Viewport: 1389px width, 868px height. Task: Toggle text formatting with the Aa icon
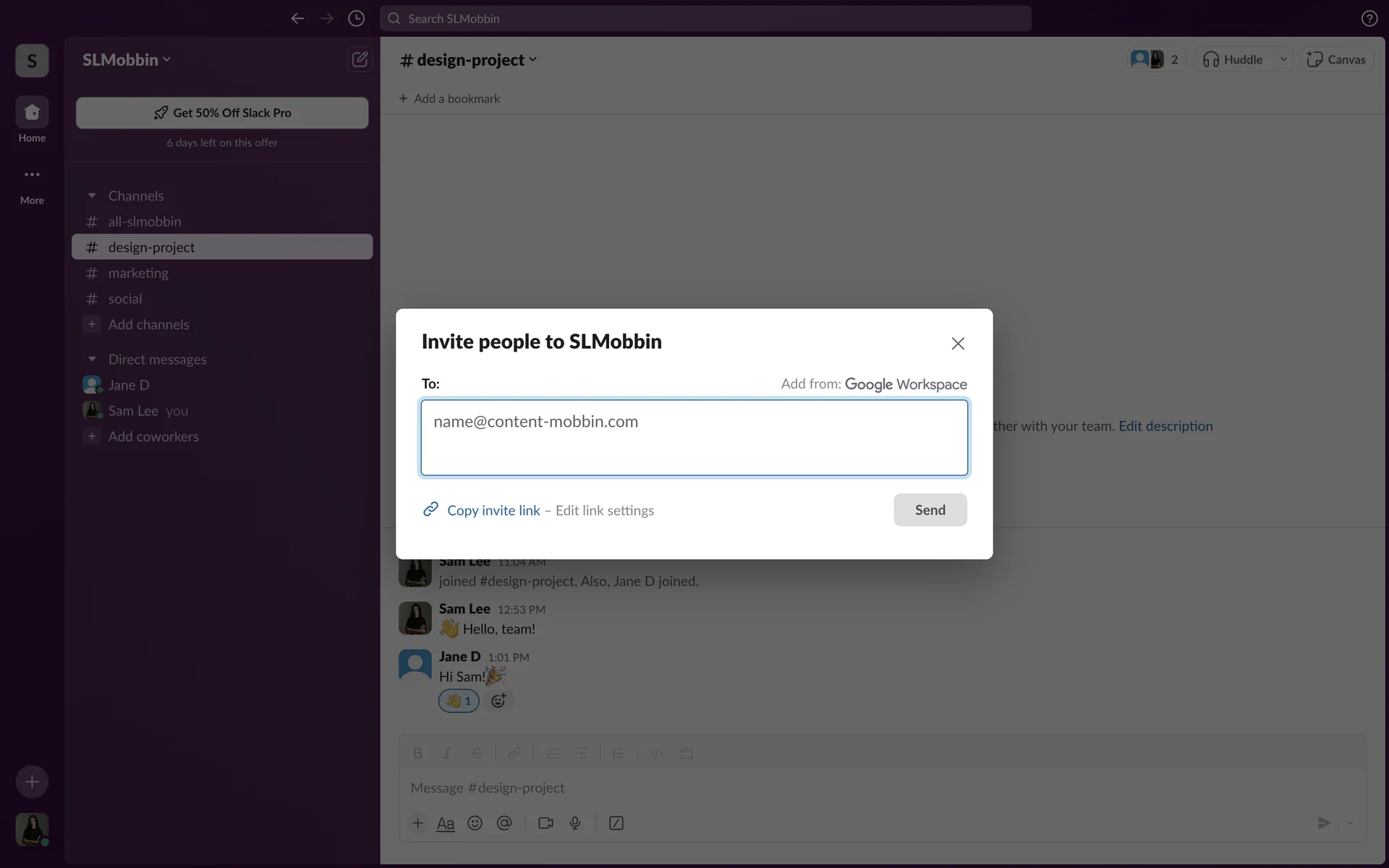(x=446, y=823)
